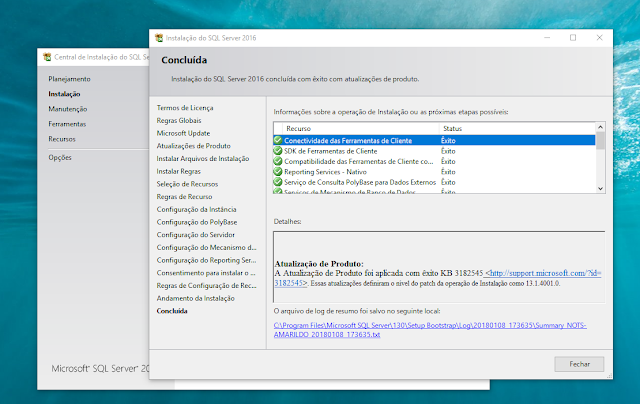
Task: Click green check icon for Reporting Services - Nativo
Action: coord(278,172)
